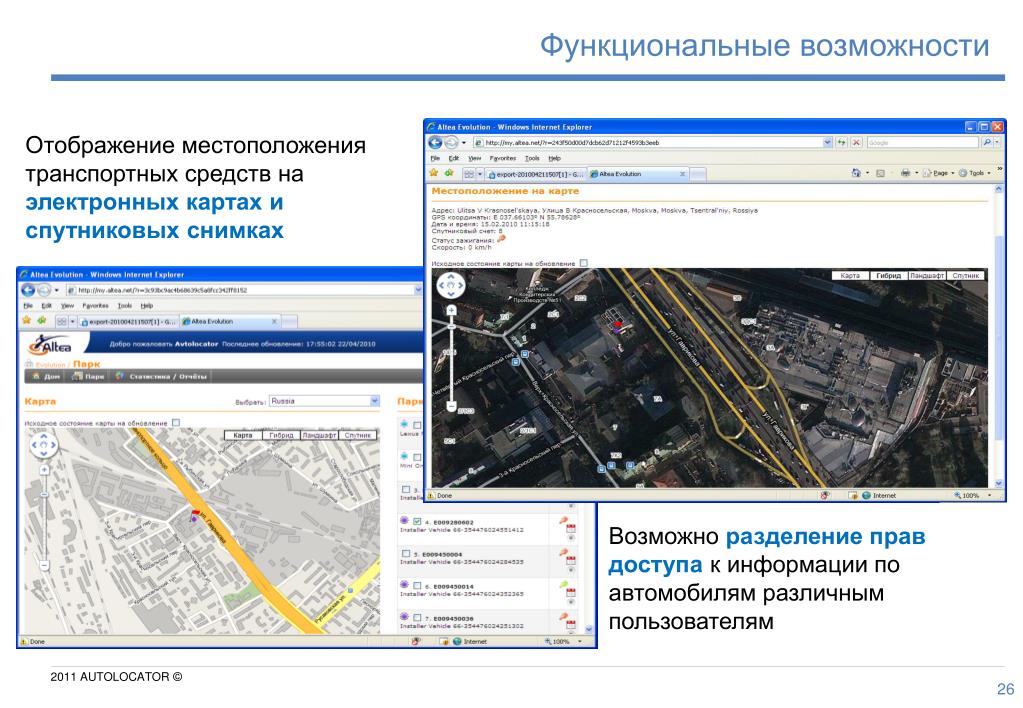Check vehicle 5 E009450004 checkbox
1023x708 pixels.
[406, 553]
